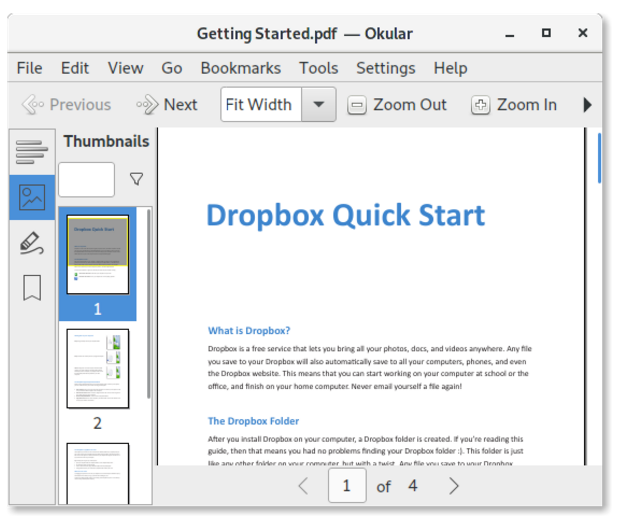Open the Go menu
Viewport: 622px width, 524px height.
tap(171, 68)
